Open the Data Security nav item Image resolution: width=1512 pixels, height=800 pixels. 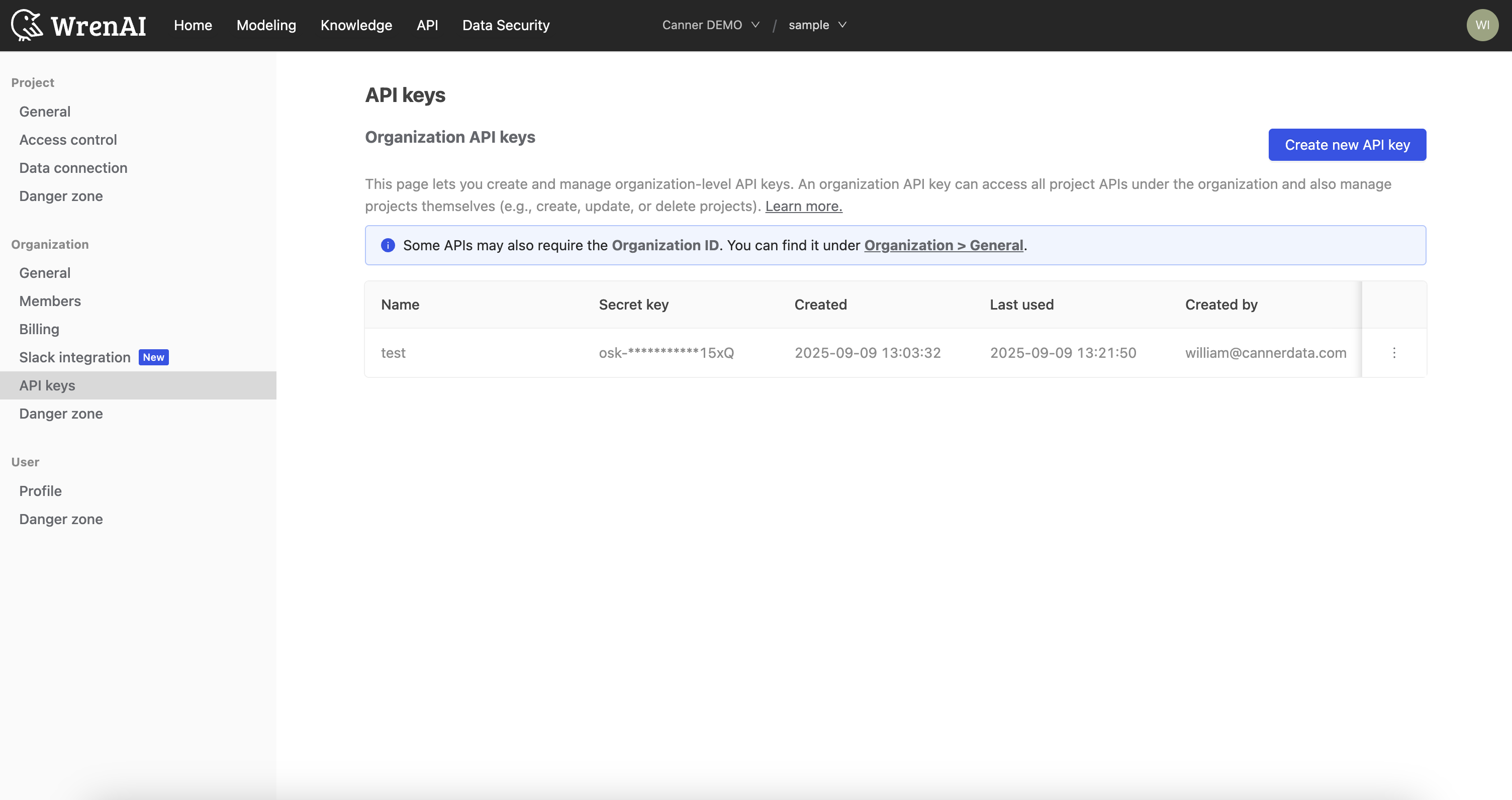[506, 25]
